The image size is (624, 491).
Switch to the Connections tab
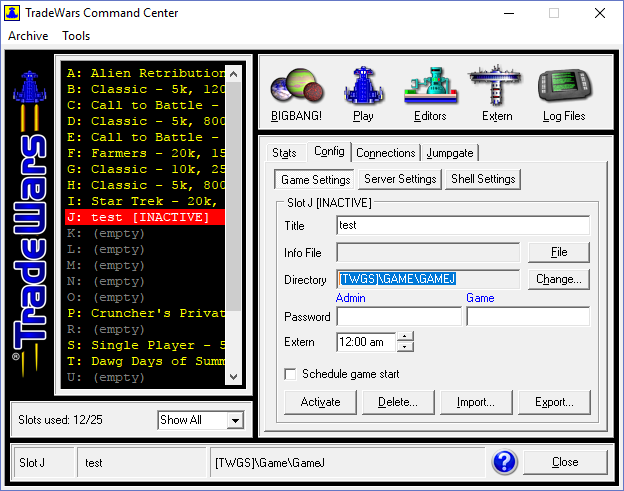point(386,153)
